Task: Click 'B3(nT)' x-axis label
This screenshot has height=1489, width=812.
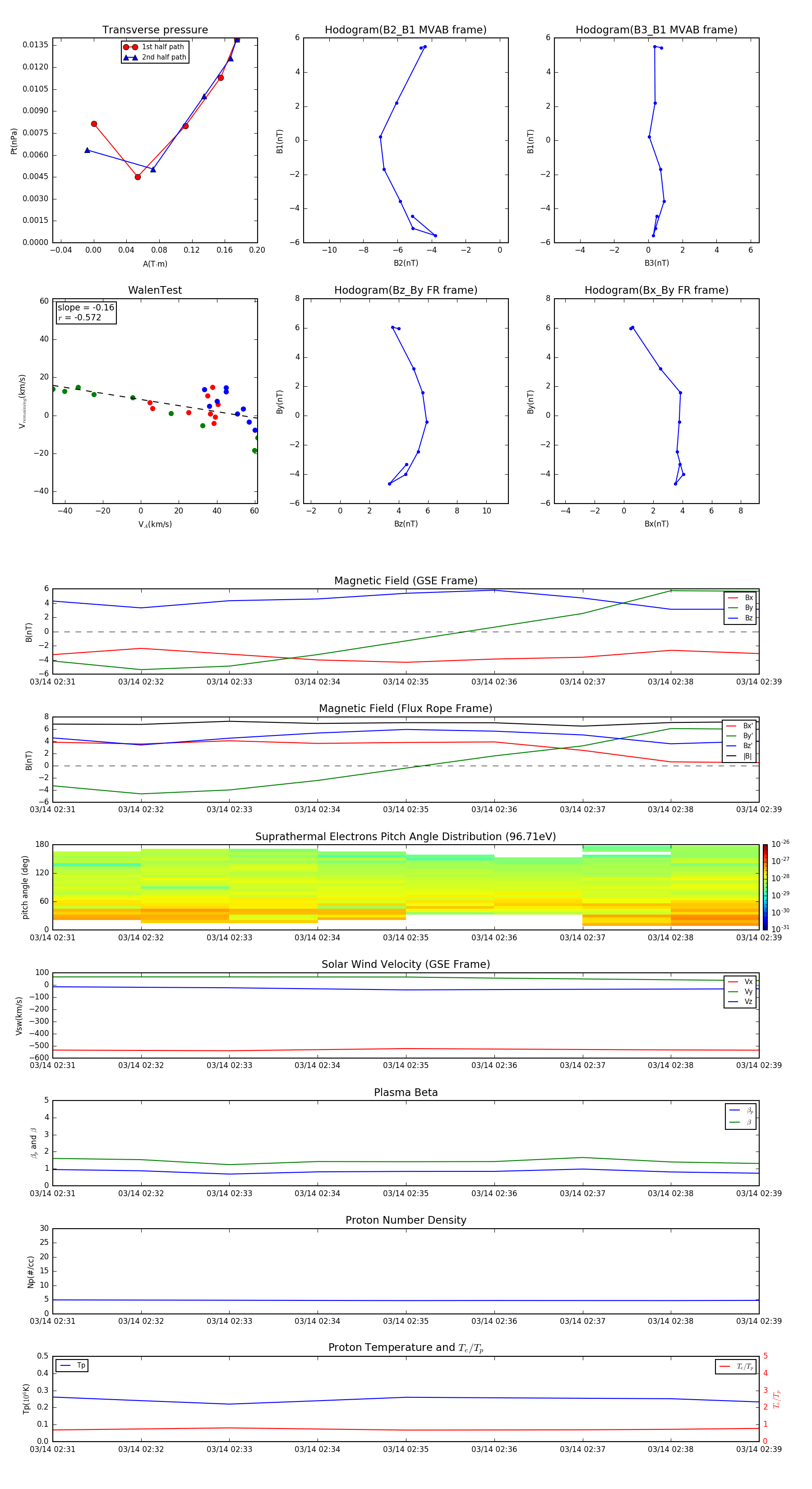Action: tap(656, 264)
